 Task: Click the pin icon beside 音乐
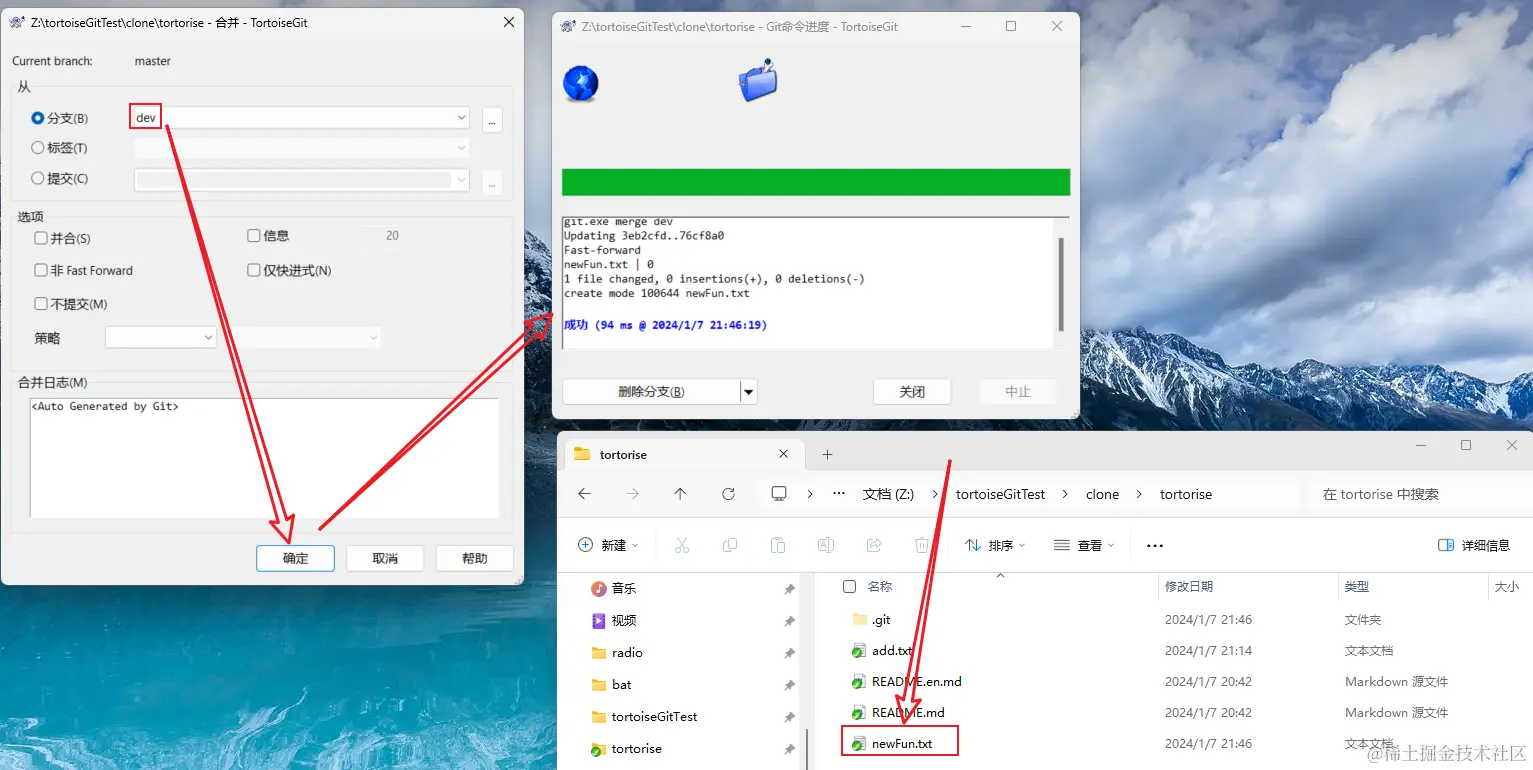point(789,589)
